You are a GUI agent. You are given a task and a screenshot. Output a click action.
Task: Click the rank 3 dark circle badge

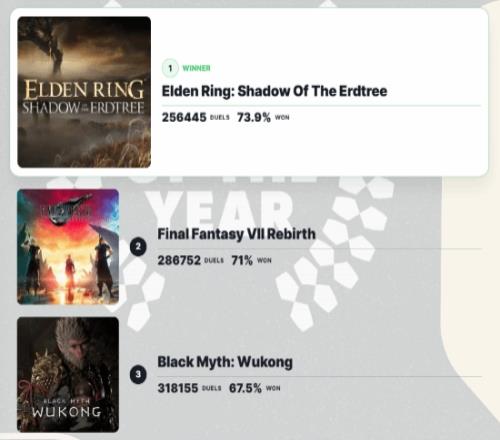pyautogui.click(x=138, y=375)
